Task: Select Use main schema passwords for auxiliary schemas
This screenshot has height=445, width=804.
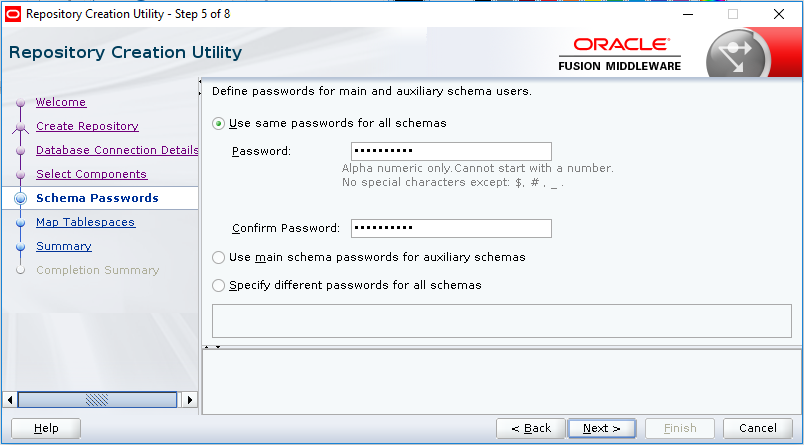Action: pyautogui.click(x=219, y=258)
